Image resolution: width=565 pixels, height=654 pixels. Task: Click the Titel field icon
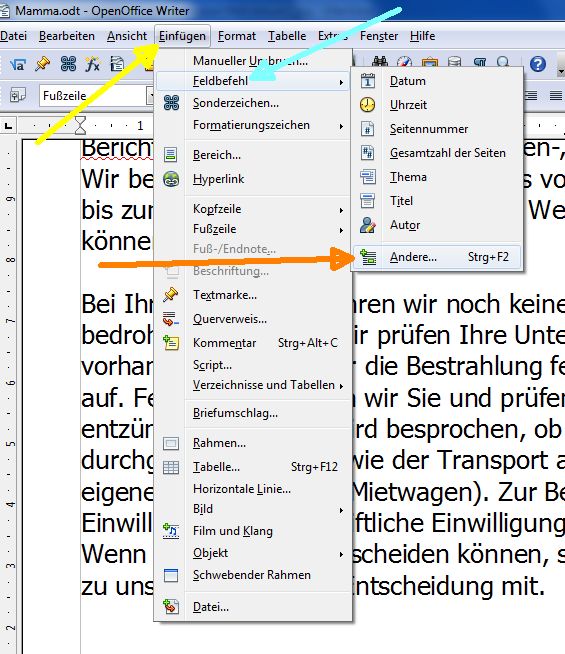coord(367,201)
